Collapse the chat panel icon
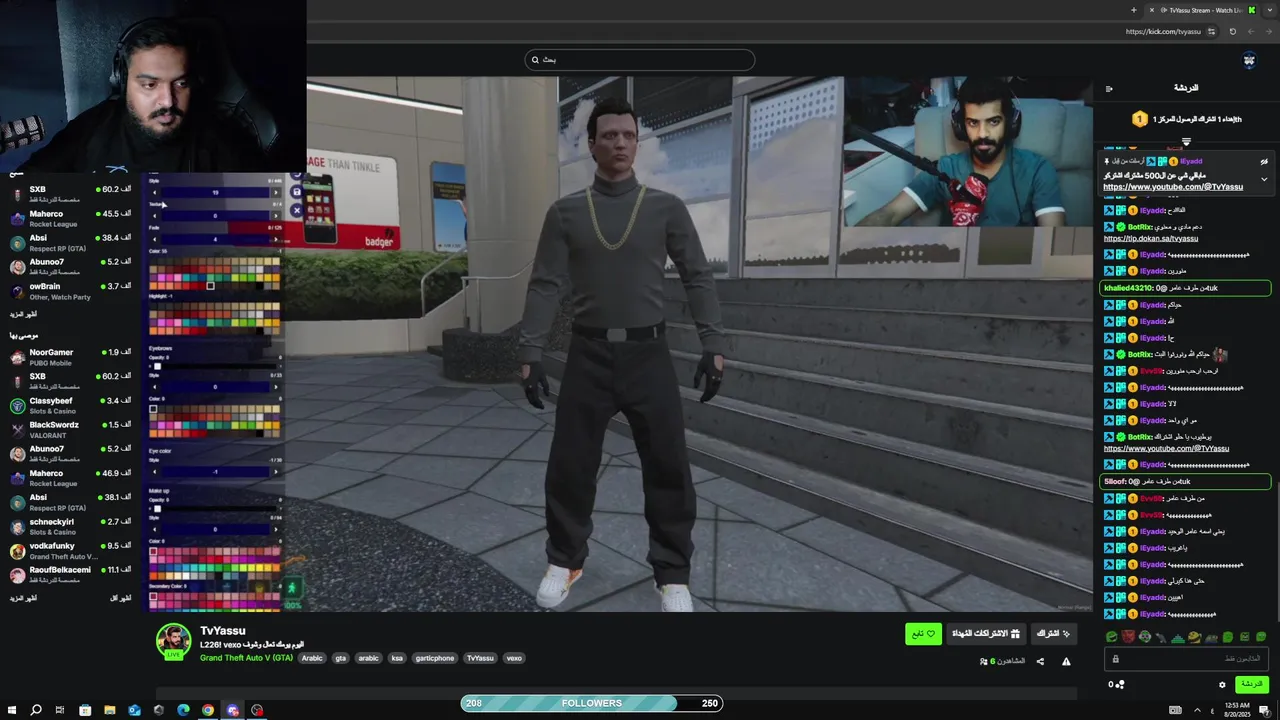 (x=1109, y=89)
